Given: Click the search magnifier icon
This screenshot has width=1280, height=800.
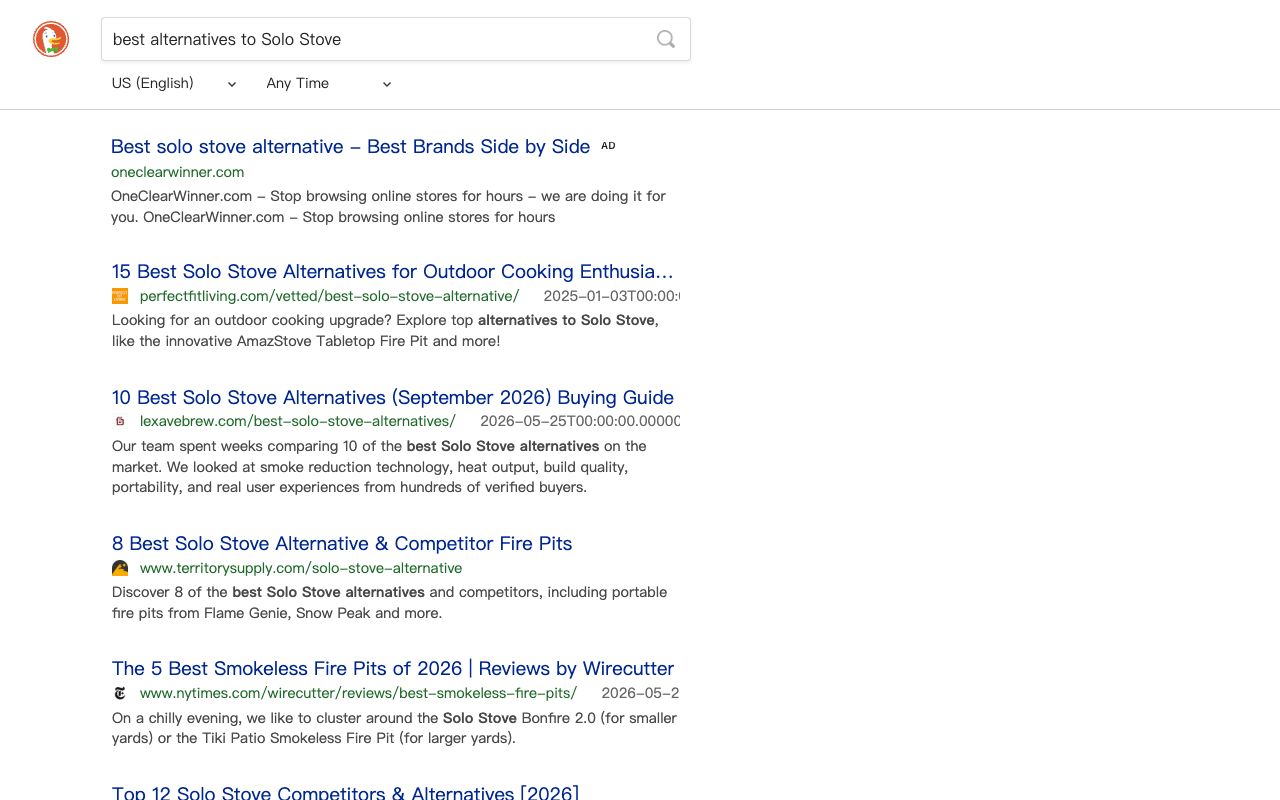Looking at the screenshot, I should point(666,39).
